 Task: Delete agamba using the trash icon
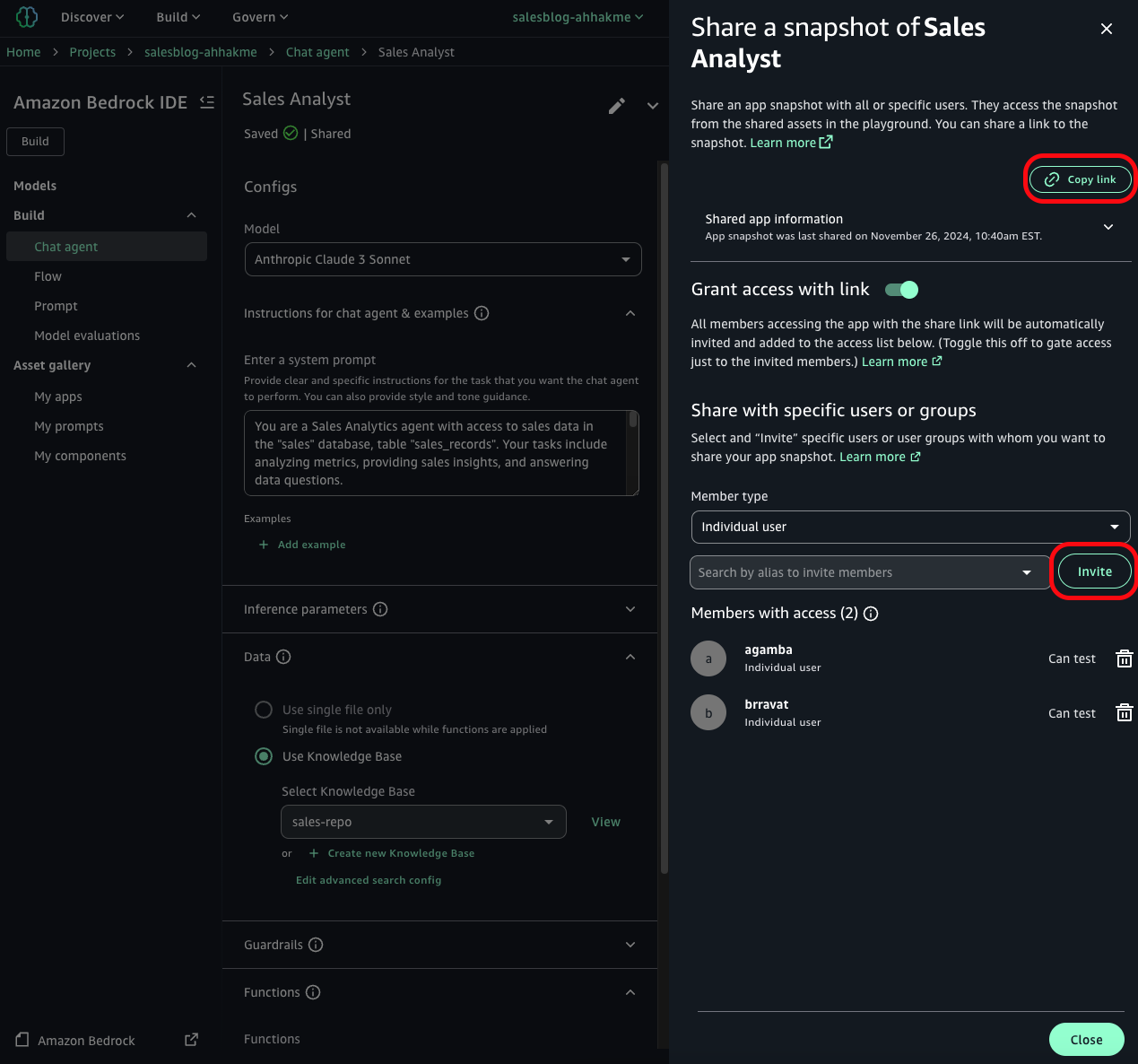[1124, 658]
